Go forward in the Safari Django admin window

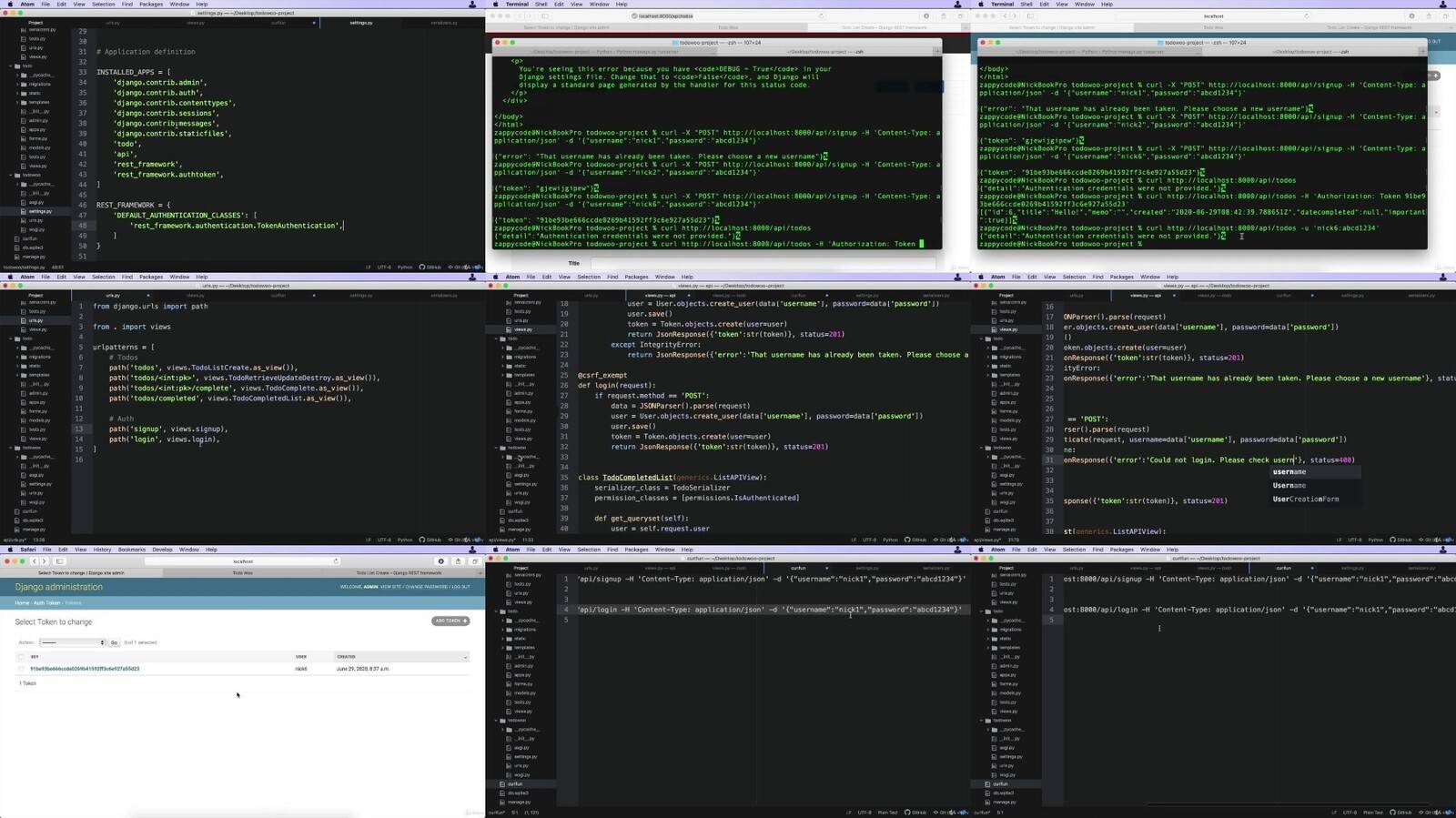(44, 561)
